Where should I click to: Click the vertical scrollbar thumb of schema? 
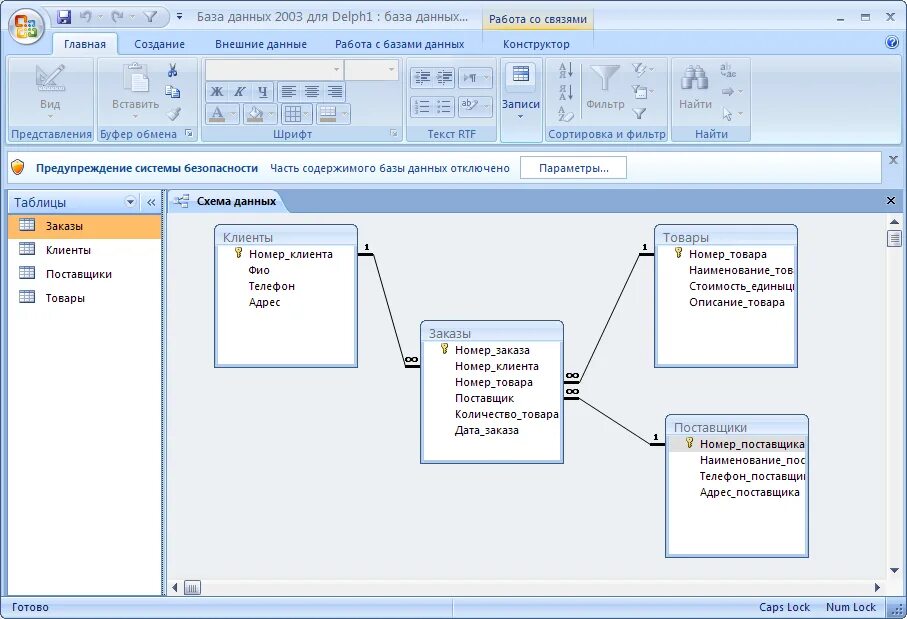coord(894,238)
